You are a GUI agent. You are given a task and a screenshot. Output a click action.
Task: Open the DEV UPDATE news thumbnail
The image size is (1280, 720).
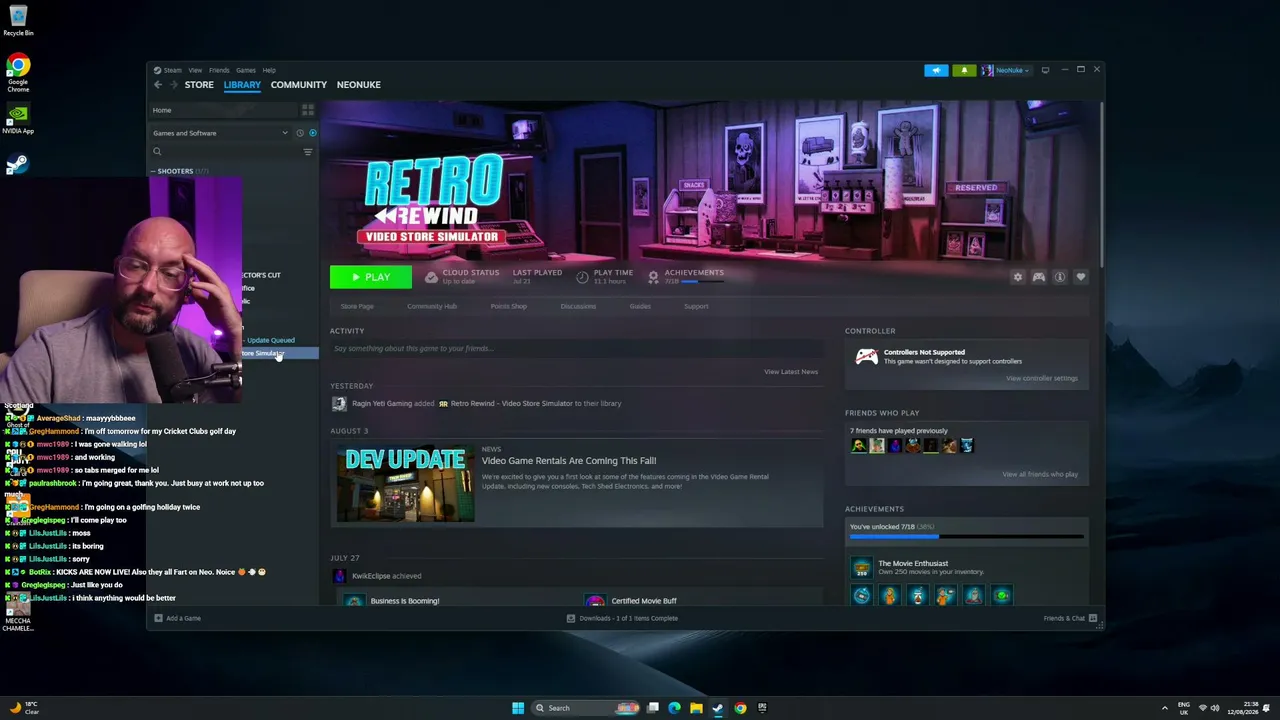(405, 484)
